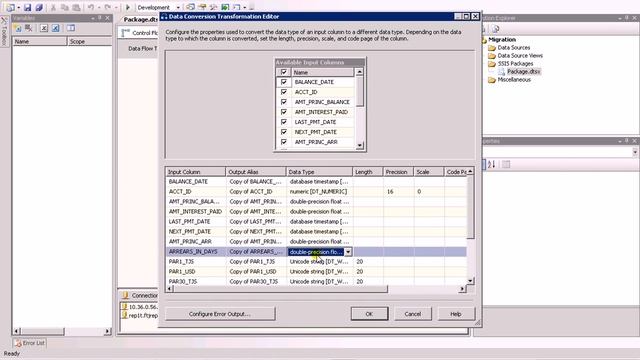Open Data Type dropdown for ARREARS_IN_DAYS row
Screen dimensions: 640x360
click(x=348, y=252)
